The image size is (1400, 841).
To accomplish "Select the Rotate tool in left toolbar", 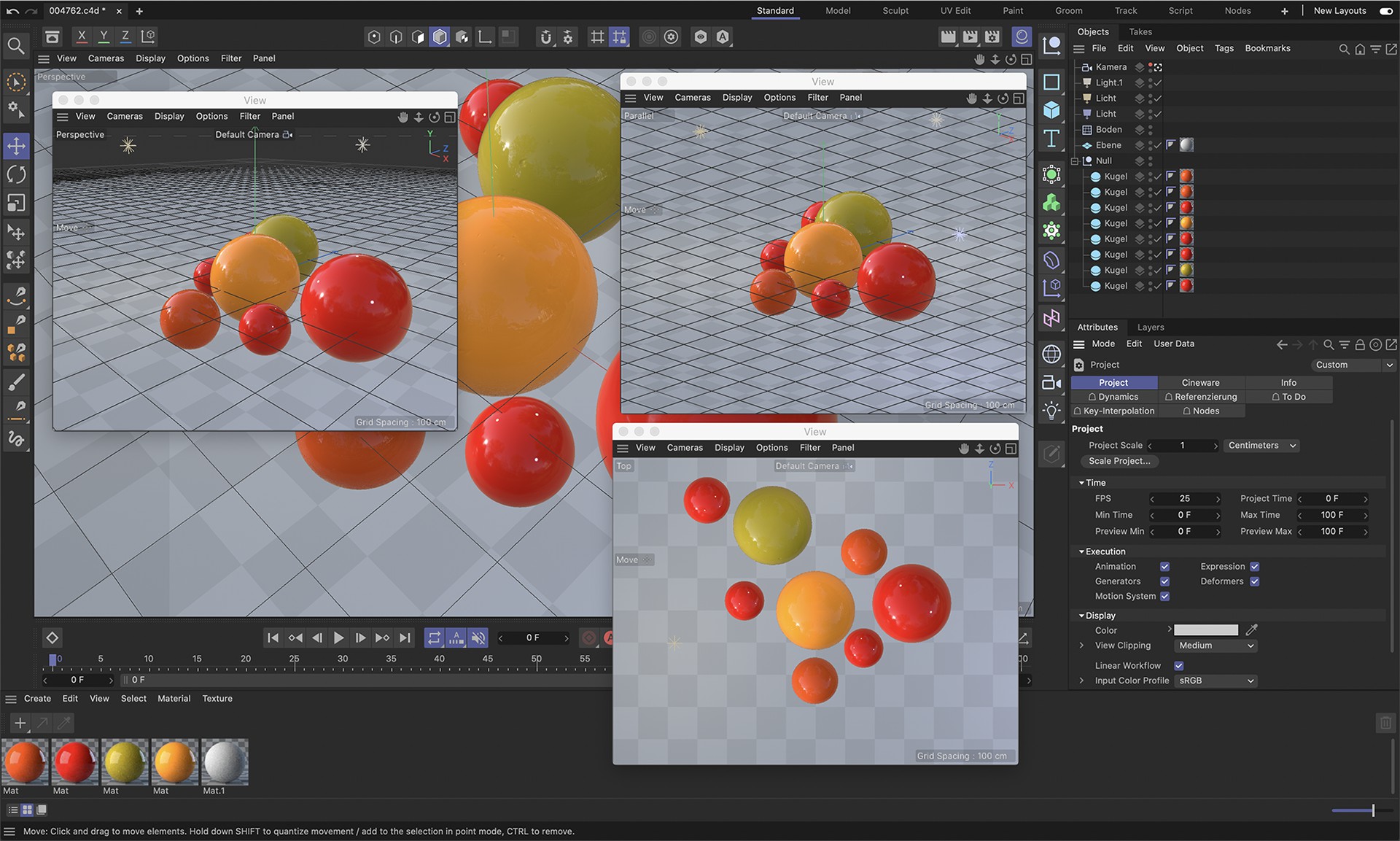I will click(16, 174).
